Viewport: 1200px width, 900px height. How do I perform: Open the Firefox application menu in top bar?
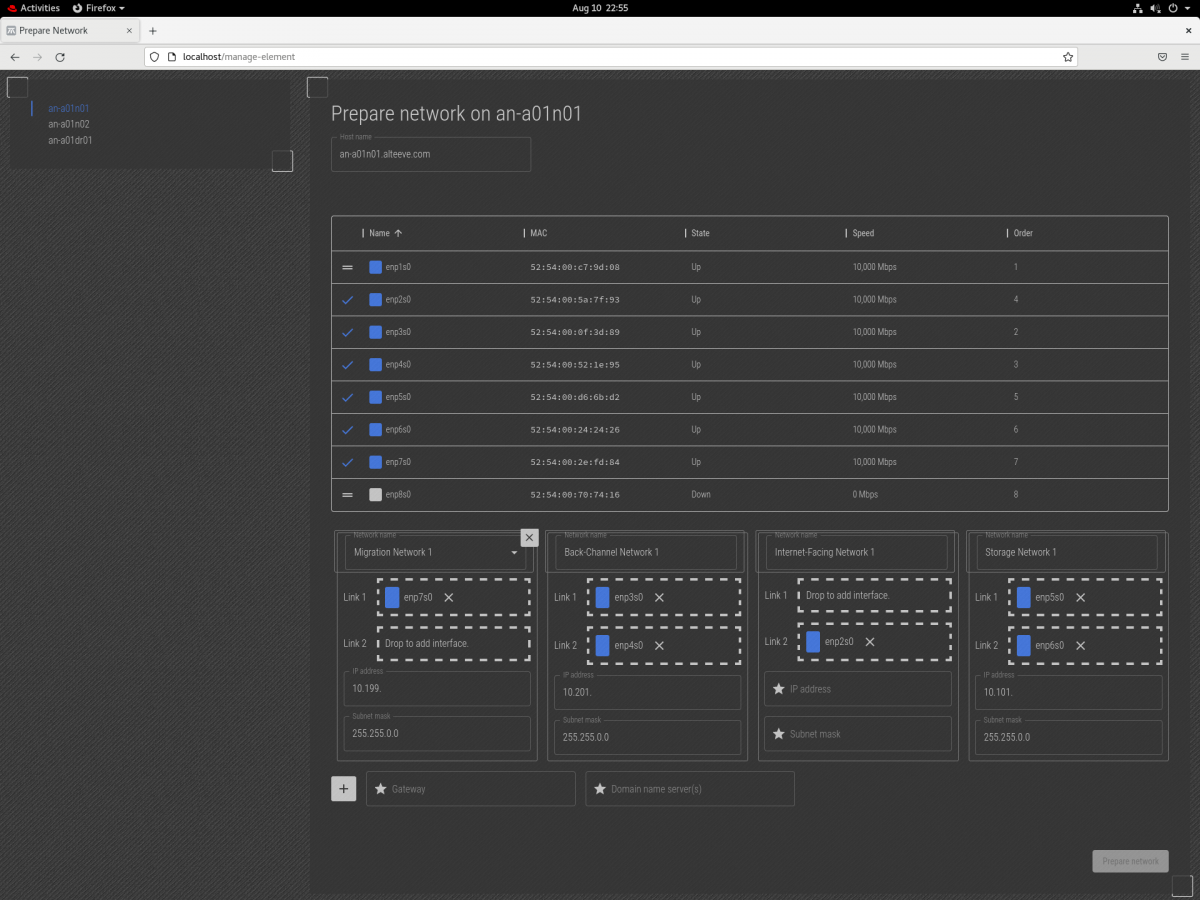pos(98,7)
